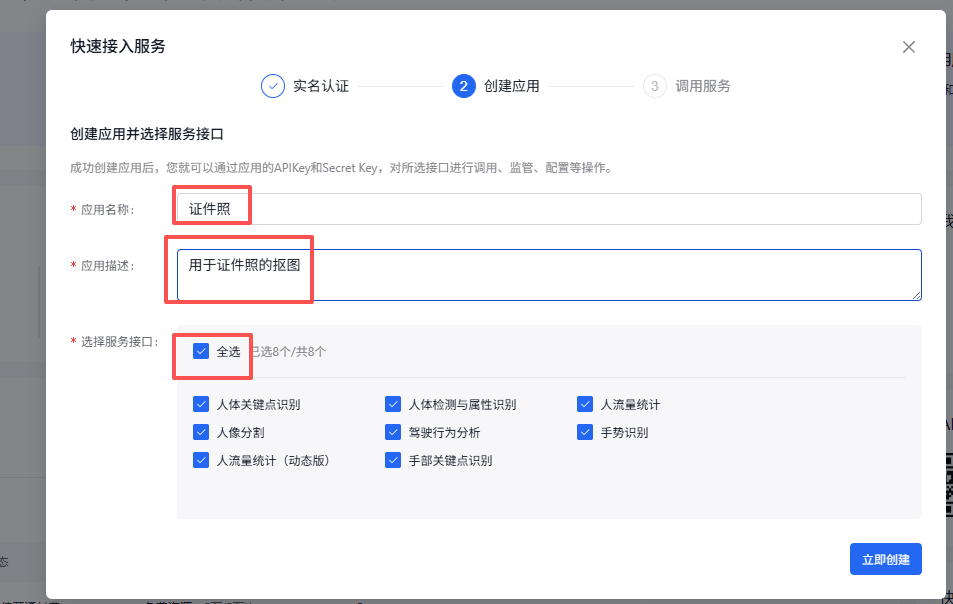The image size is (953, 604).
Task: Toggle the 手势识别 checkbox
Action: 585,432
